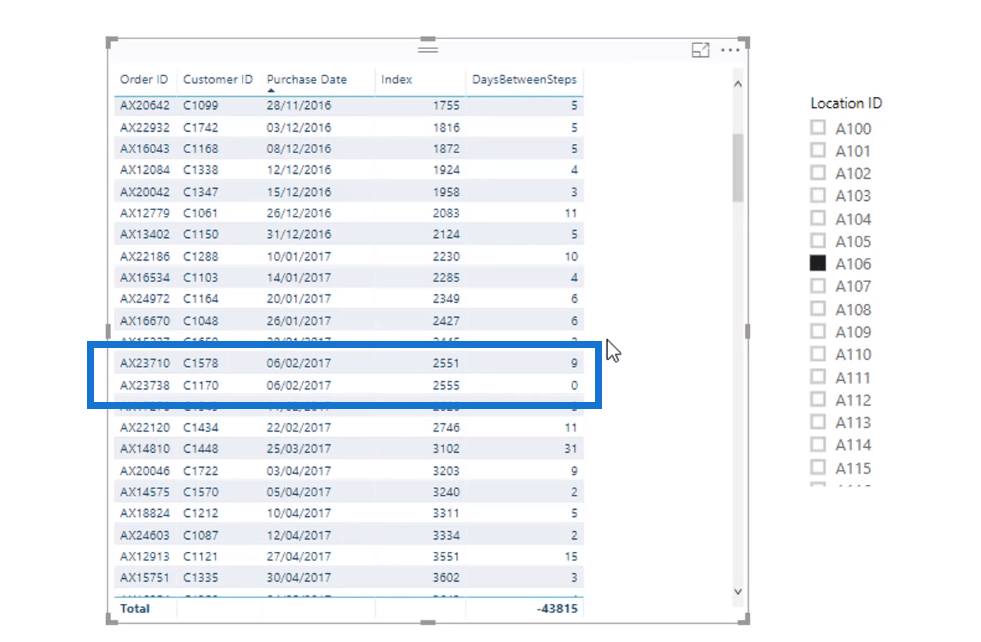Select the AX23710 order cell

pos(145,363)
